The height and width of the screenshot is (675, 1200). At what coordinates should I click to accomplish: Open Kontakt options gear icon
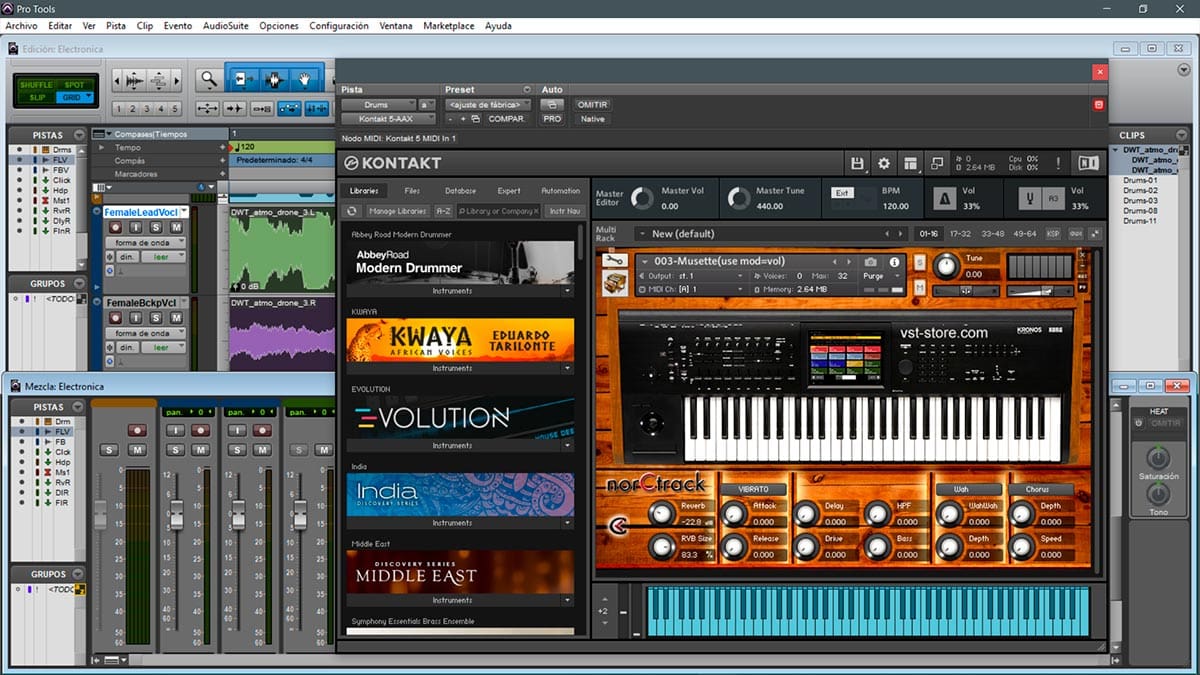pyautogui.click(x=884, y=163)
